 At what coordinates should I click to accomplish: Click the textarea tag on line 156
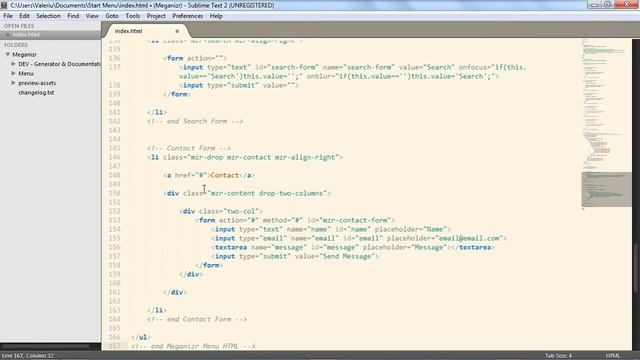tap(231, 247)
